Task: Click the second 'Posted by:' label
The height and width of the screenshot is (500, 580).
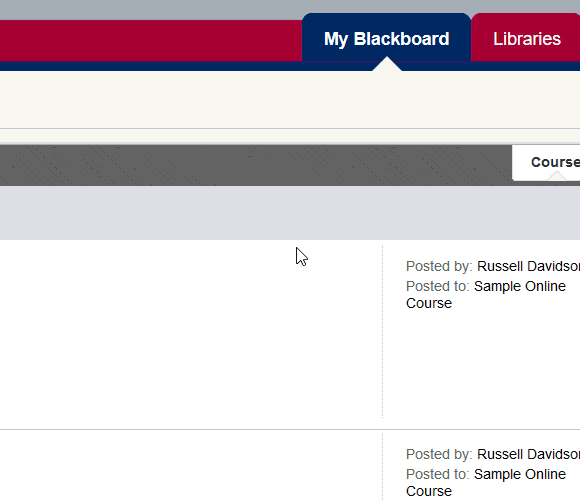Action: (x=439, y=454)
